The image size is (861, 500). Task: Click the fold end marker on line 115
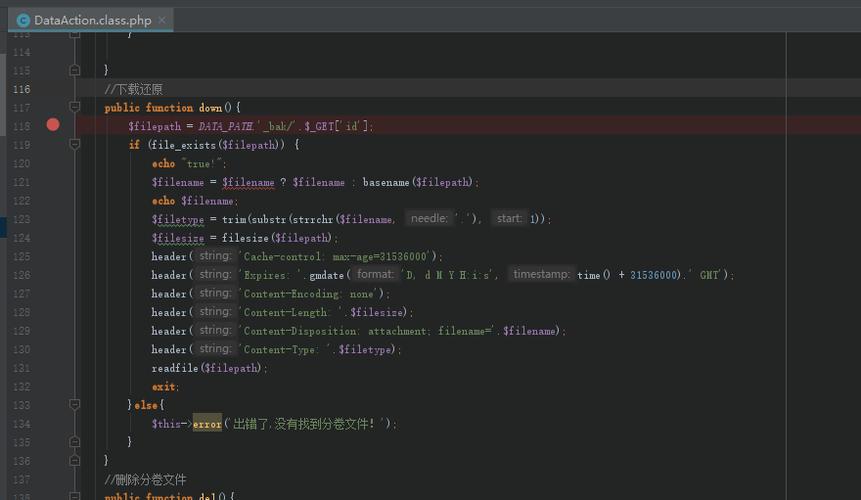tap(75, 70)
